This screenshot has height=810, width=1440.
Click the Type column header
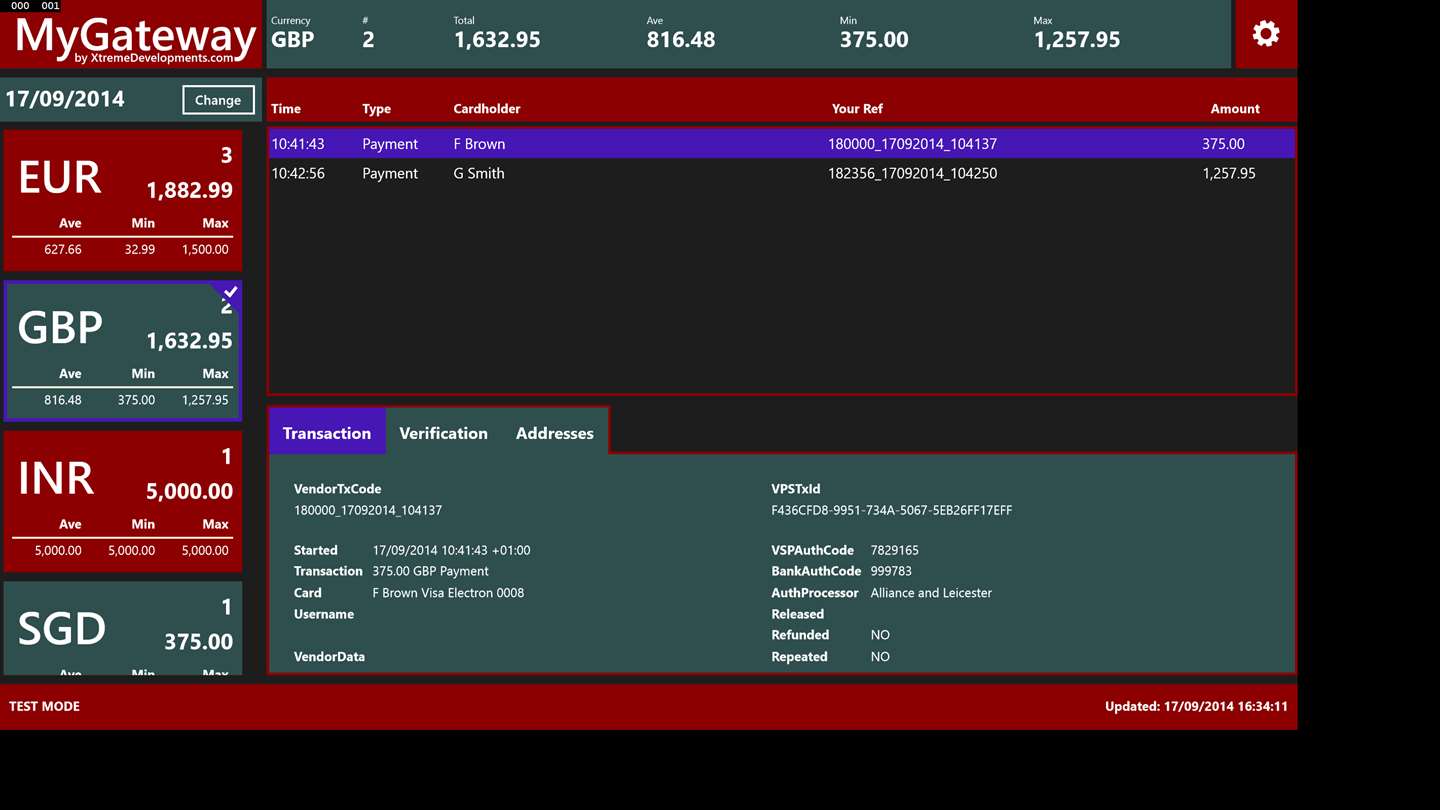(377, 108)
